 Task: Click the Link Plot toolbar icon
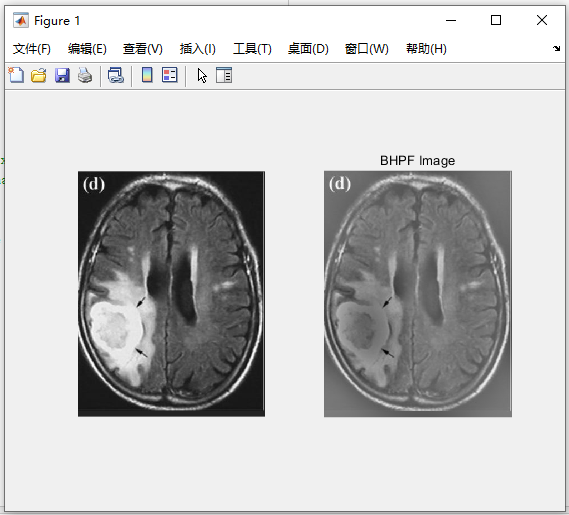(x=116, y=75)
